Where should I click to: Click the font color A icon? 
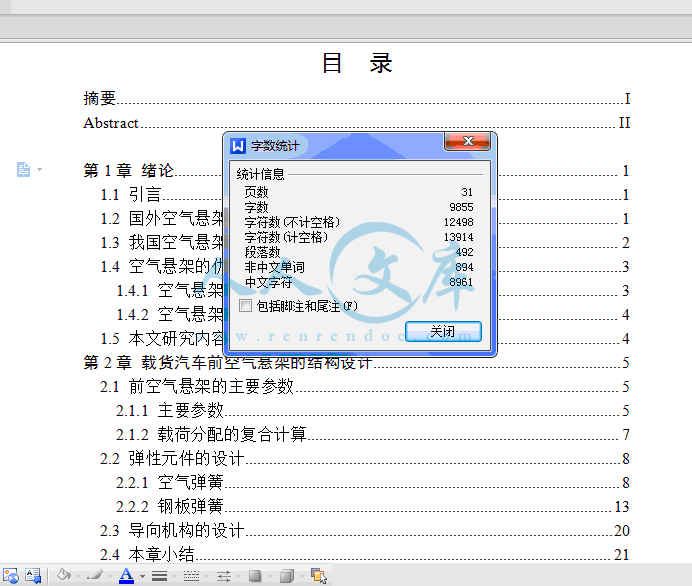point(126,576)
